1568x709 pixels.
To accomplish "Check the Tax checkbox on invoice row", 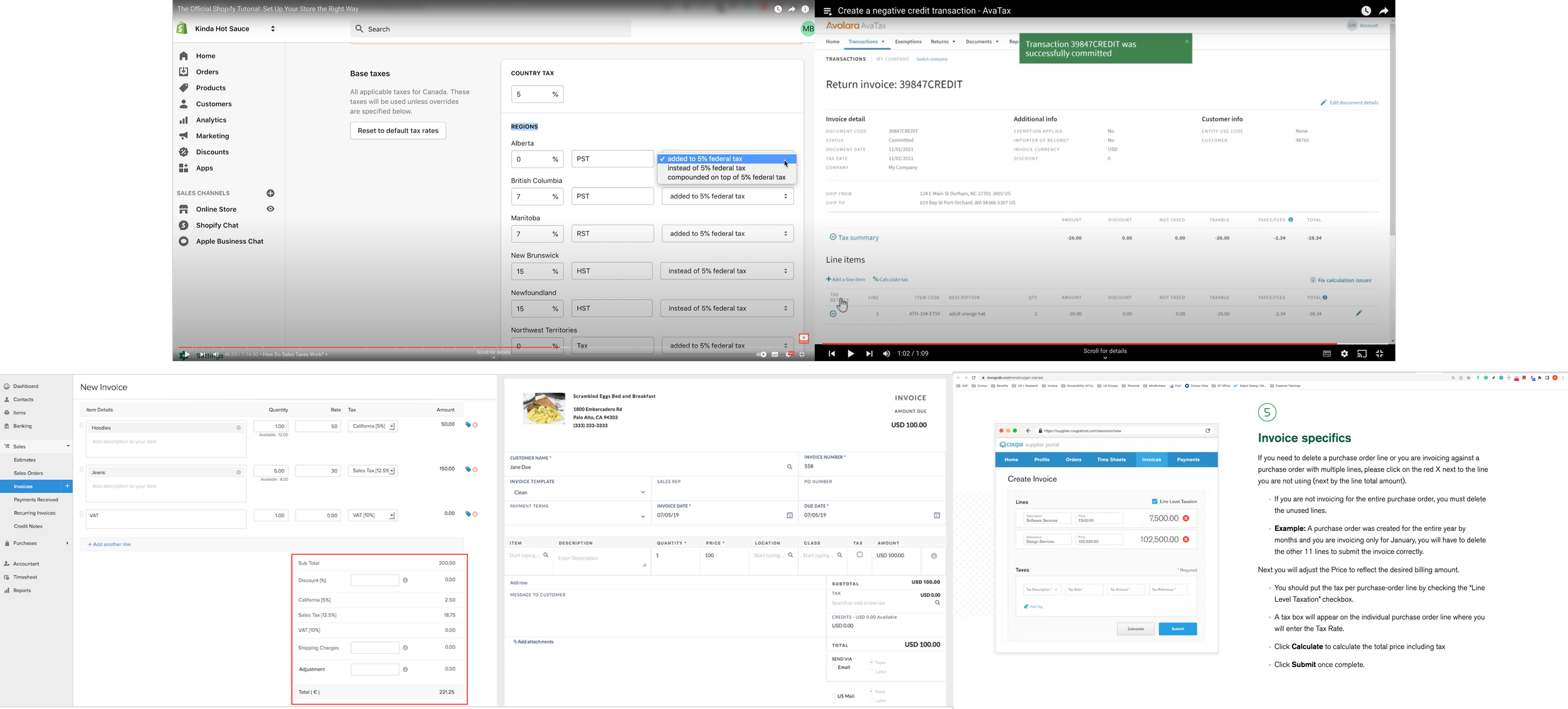I will (x=860, y=555).
